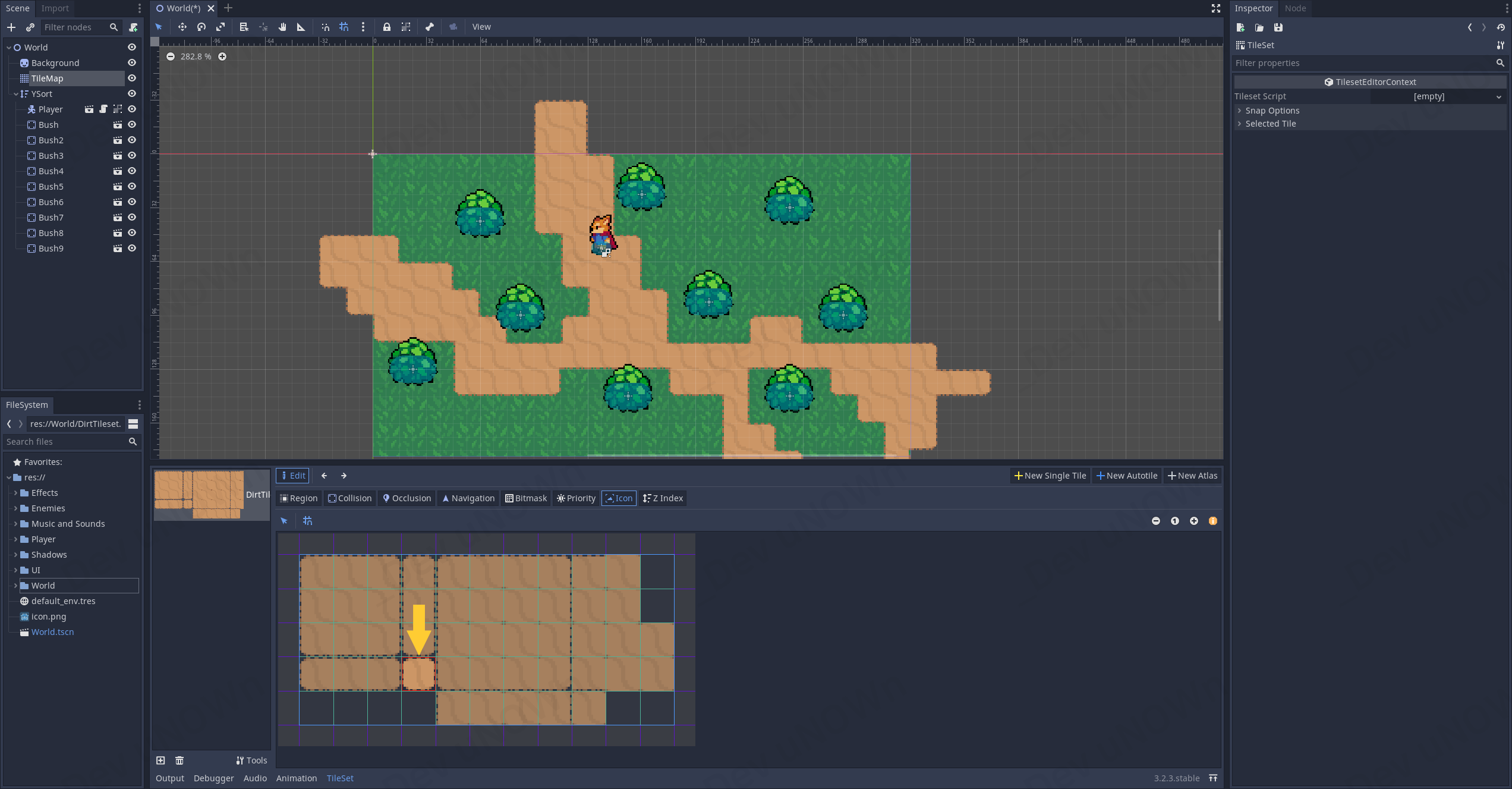Remove selected texture with trash icon
The width and height of the screenshot is (1512, 789).
[179, 760]
